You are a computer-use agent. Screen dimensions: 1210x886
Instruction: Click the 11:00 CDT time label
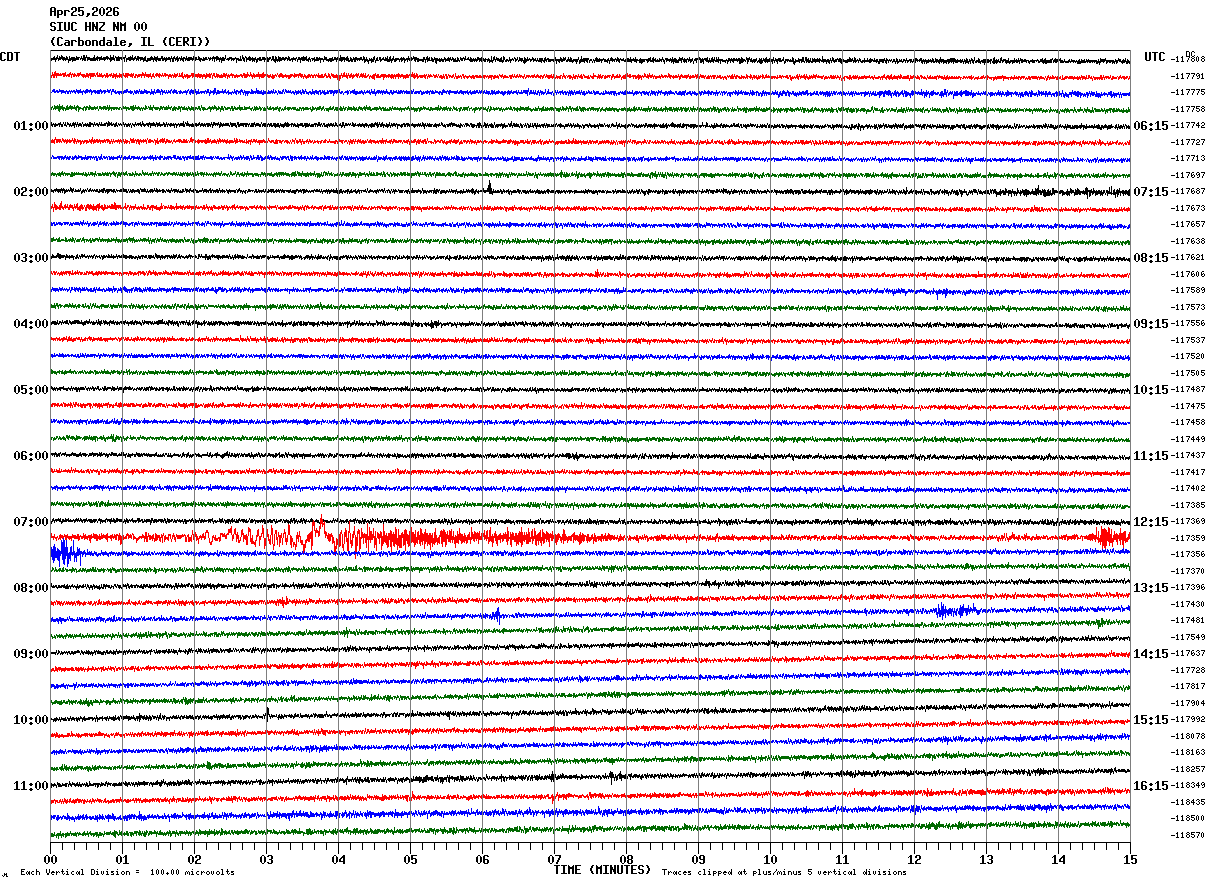coord(31,786)
